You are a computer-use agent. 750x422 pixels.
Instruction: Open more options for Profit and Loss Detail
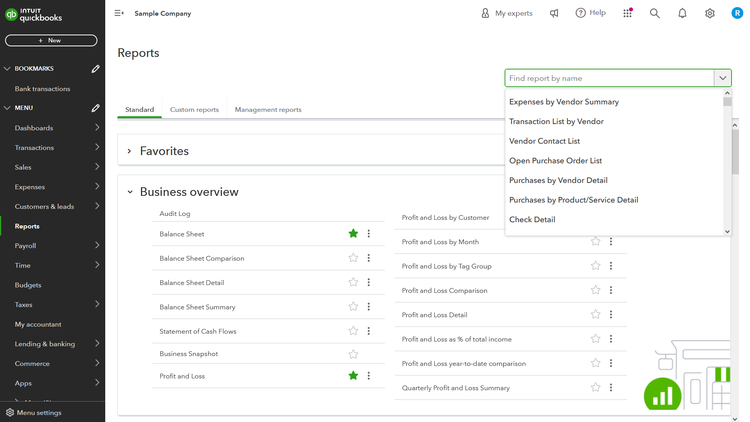pyautogui.click(x=611, y=314)
